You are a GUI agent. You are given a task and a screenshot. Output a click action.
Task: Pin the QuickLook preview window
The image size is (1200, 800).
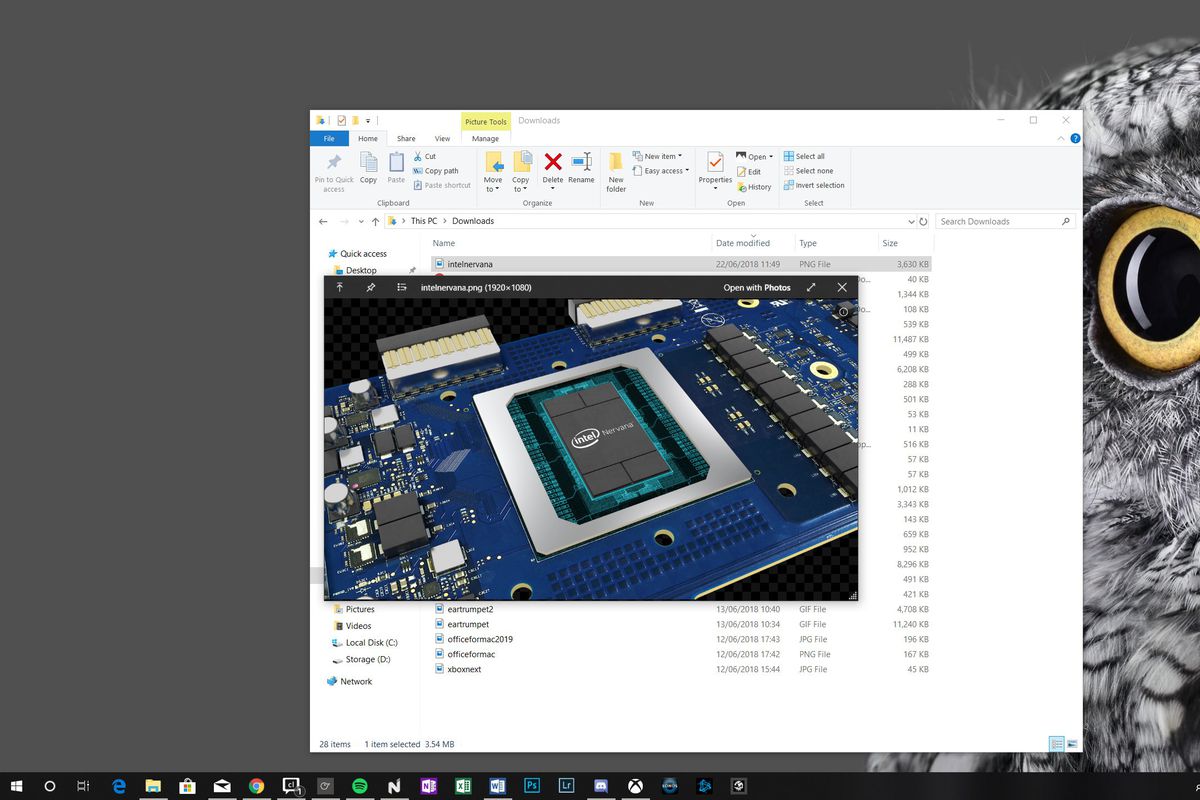pos(370,288)
